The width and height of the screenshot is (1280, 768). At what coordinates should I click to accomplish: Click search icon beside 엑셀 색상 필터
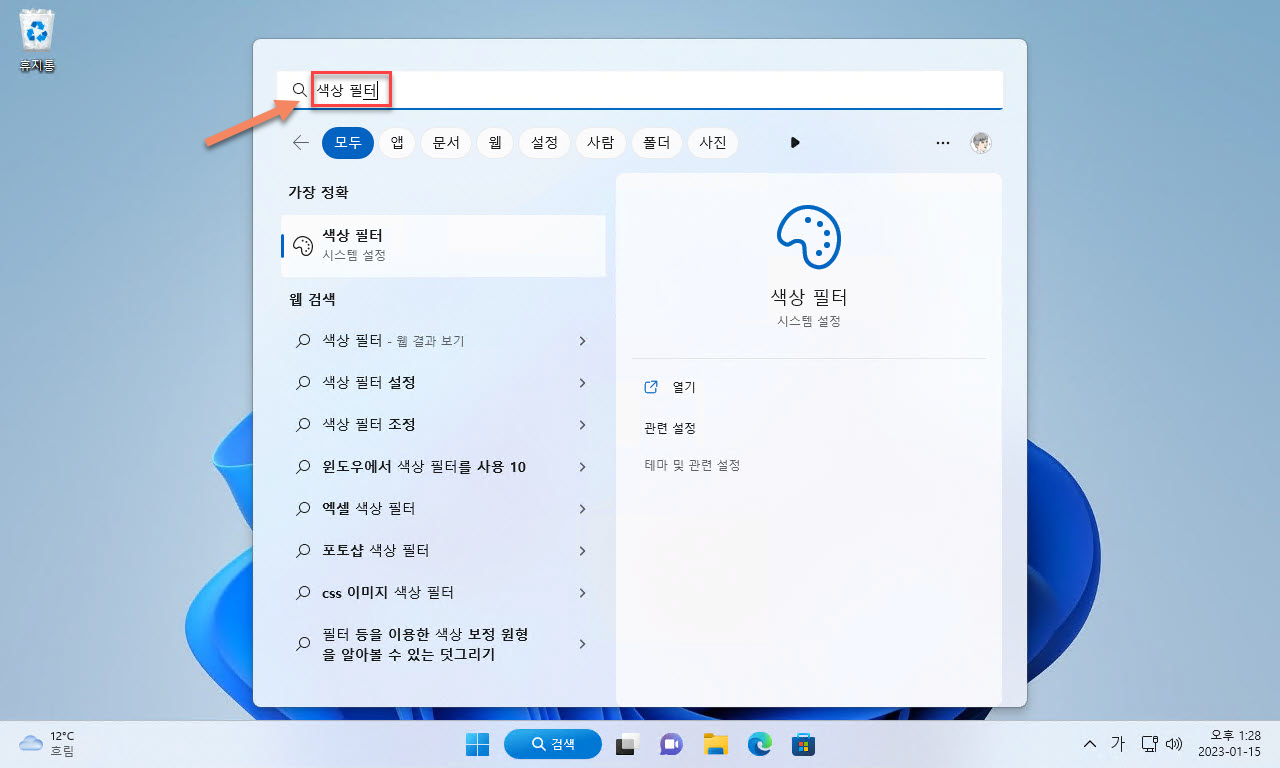click(x=303, y=509)
